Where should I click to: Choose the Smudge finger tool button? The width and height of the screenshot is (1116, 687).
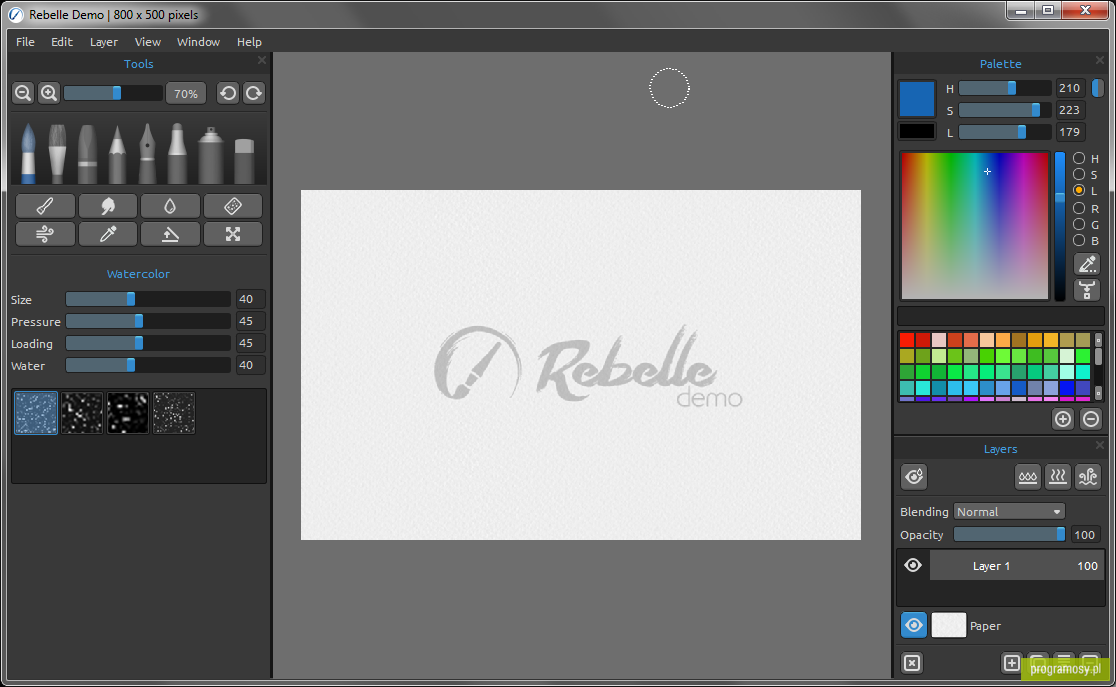pos(107,206)
